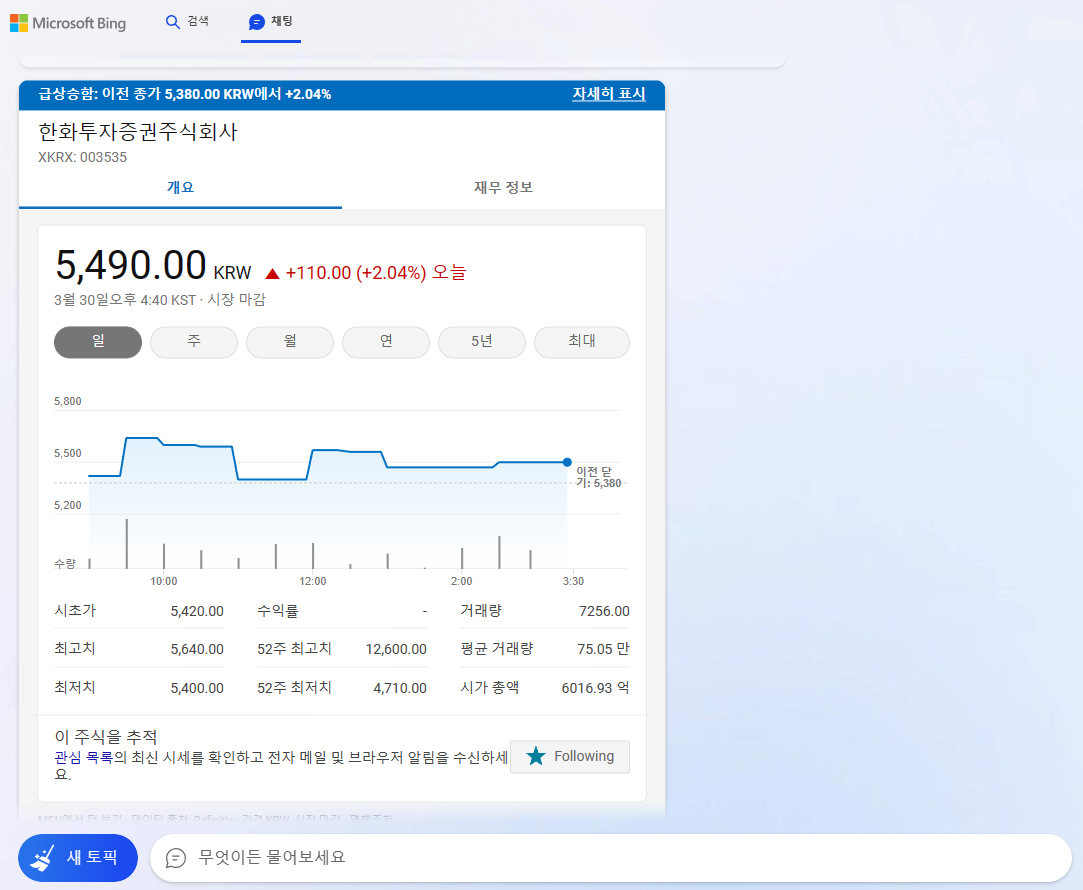1083x890 pixels.
Task: Switch to the 검색 search tab
Action: (187, 22)
